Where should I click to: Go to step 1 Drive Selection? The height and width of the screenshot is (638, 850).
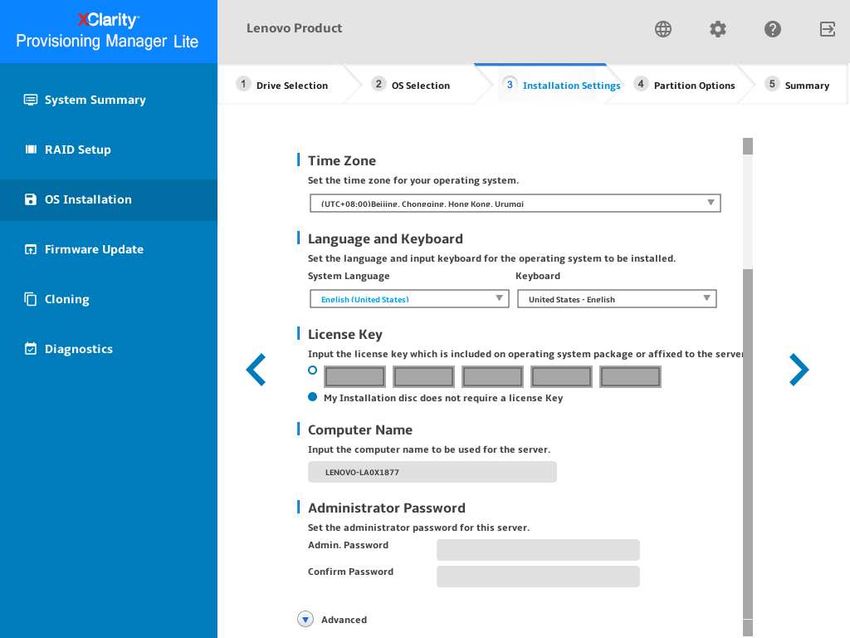click(x=282, y=85)
